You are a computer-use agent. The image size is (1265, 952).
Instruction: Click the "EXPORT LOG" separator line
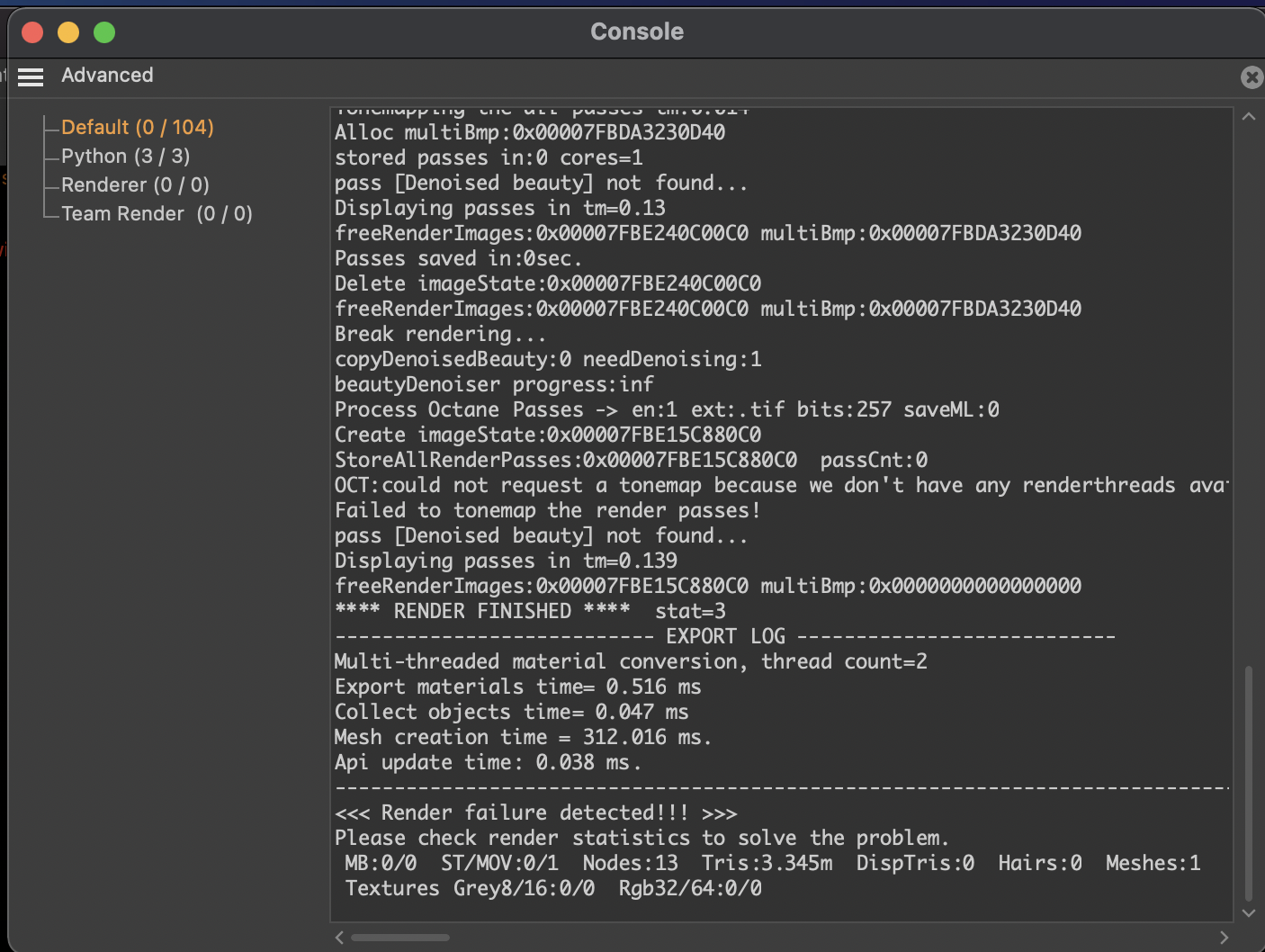724,637
